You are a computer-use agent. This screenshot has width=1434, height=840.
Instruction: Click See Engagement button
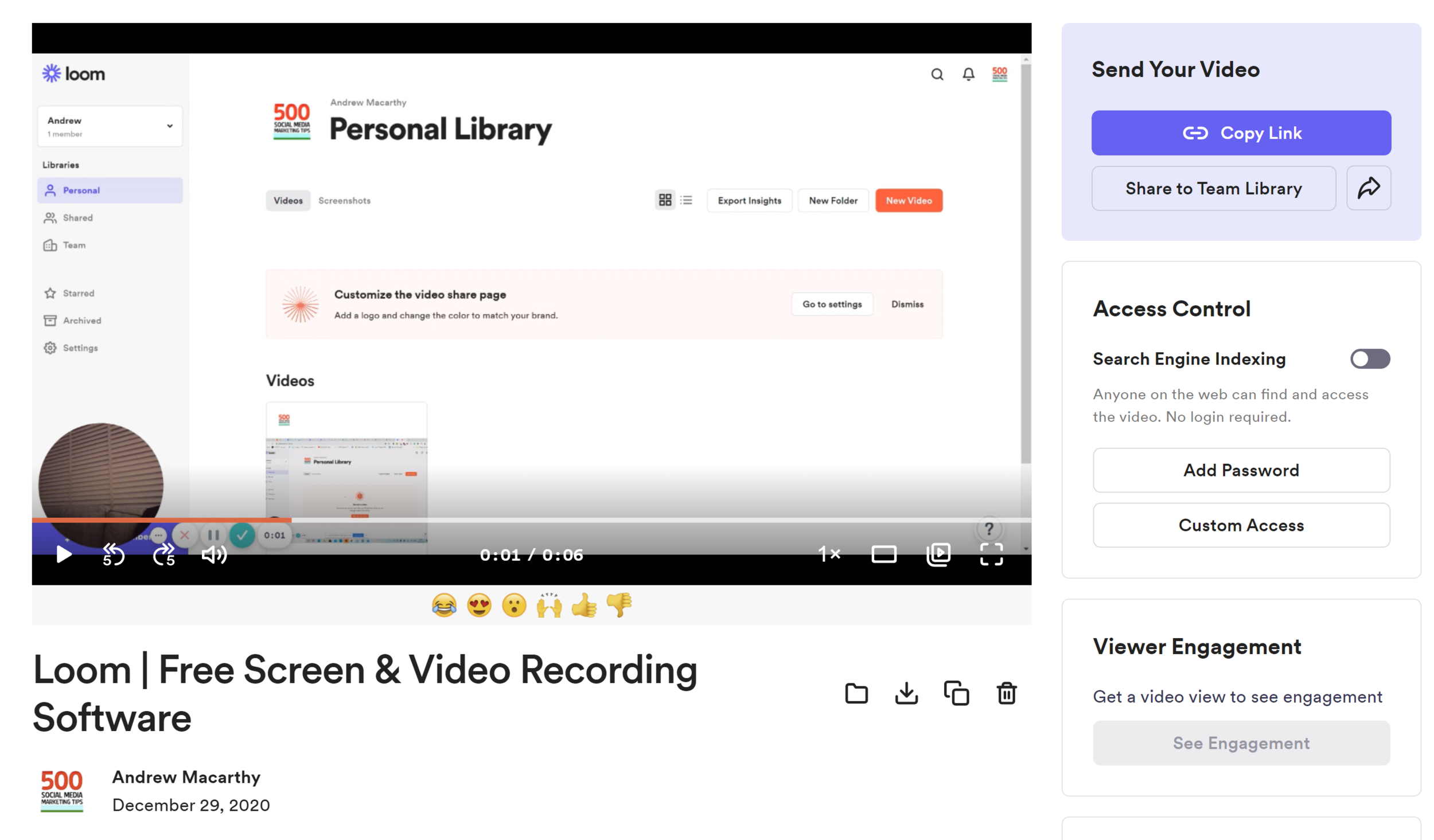pos(1241,743)
